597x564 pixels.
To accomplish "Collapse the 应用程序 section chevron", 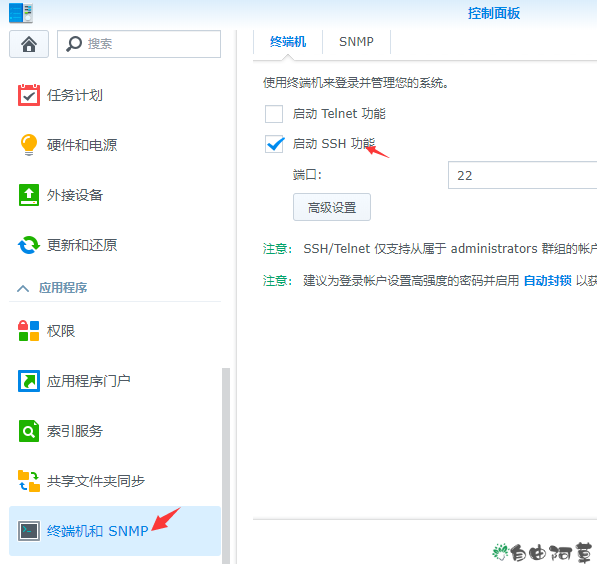I will [23, 288].
